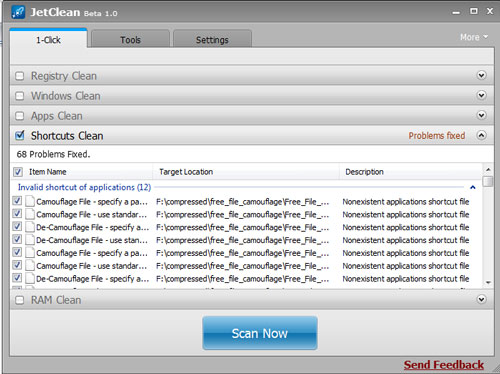Open the Send Feedback link
The height and width of the screenshot is (374, 500).
tap(444, 365)
